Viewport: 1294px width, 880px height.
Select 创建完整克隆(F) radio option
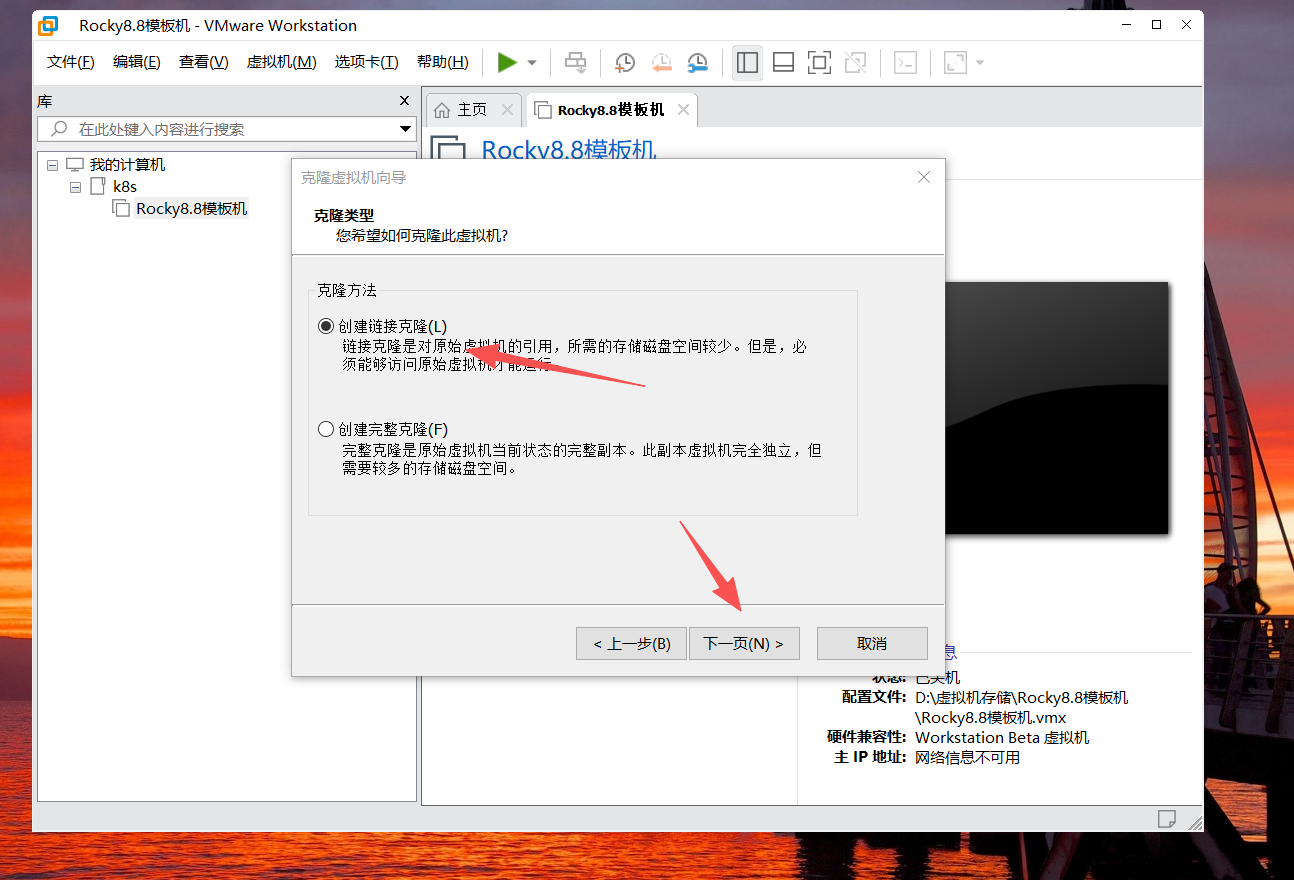325,429
